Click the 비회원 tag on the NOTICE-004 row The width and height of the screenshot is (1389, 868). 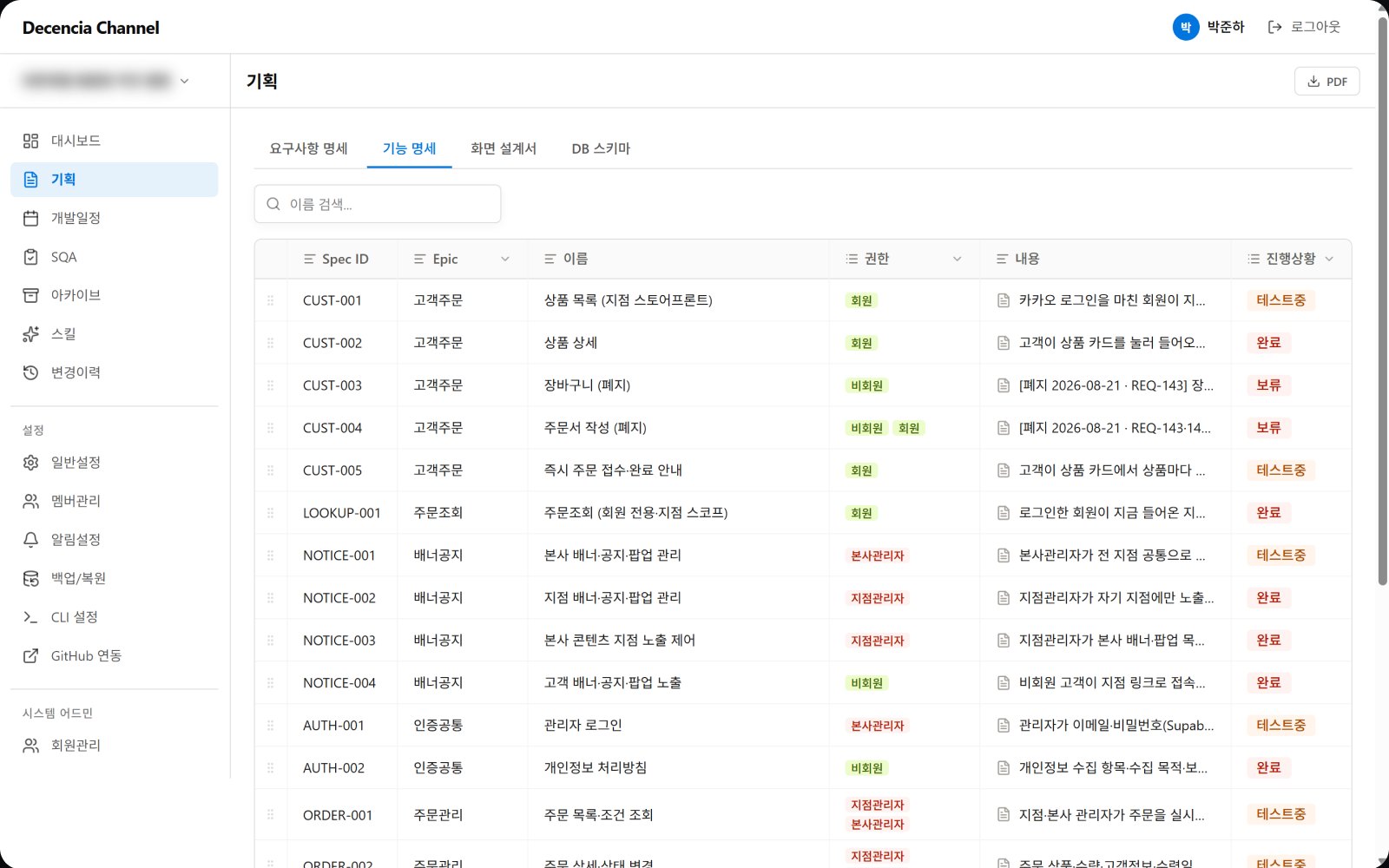[x=867, y=683]
